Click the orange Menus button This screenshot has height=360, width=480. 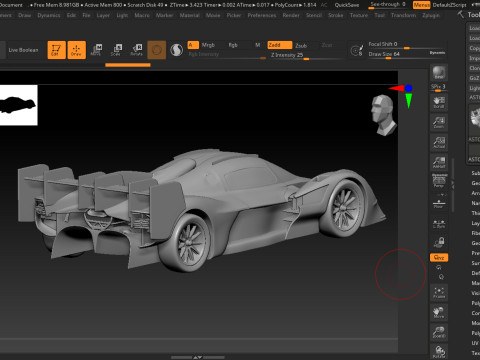pyautogui.click(x=421, y=5)
